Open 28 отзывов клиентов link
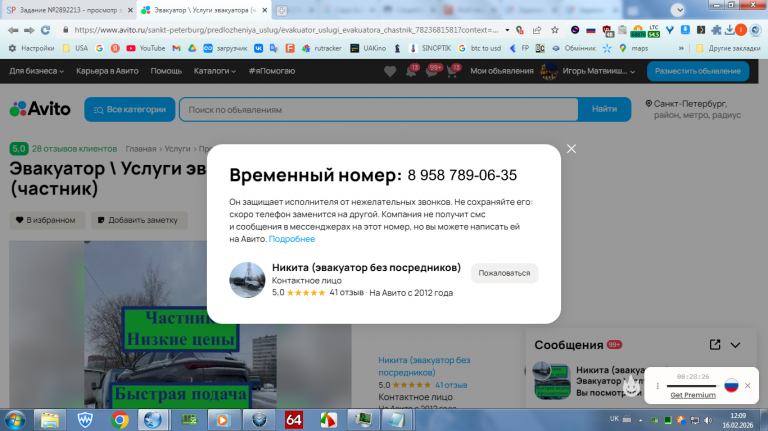This screenshot has height=431, width=768. click(x=74, y=148)
